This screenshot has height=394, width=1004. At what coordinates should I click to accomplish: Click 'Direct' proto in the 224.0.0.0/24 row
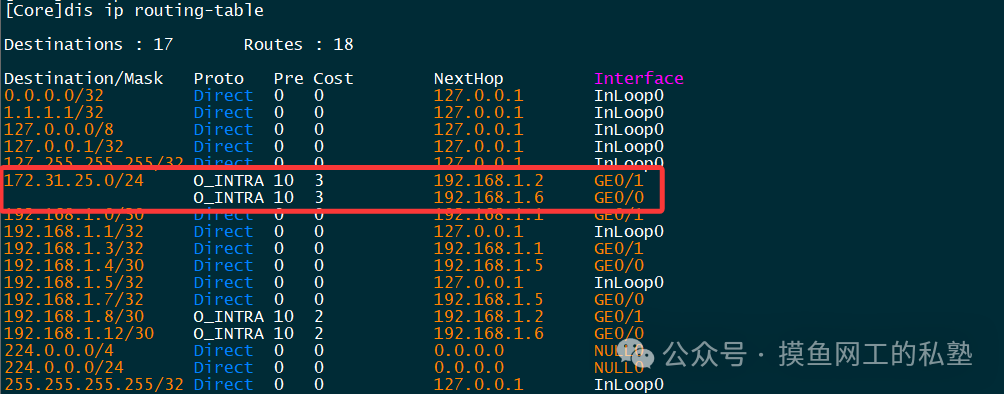[223, 368]
